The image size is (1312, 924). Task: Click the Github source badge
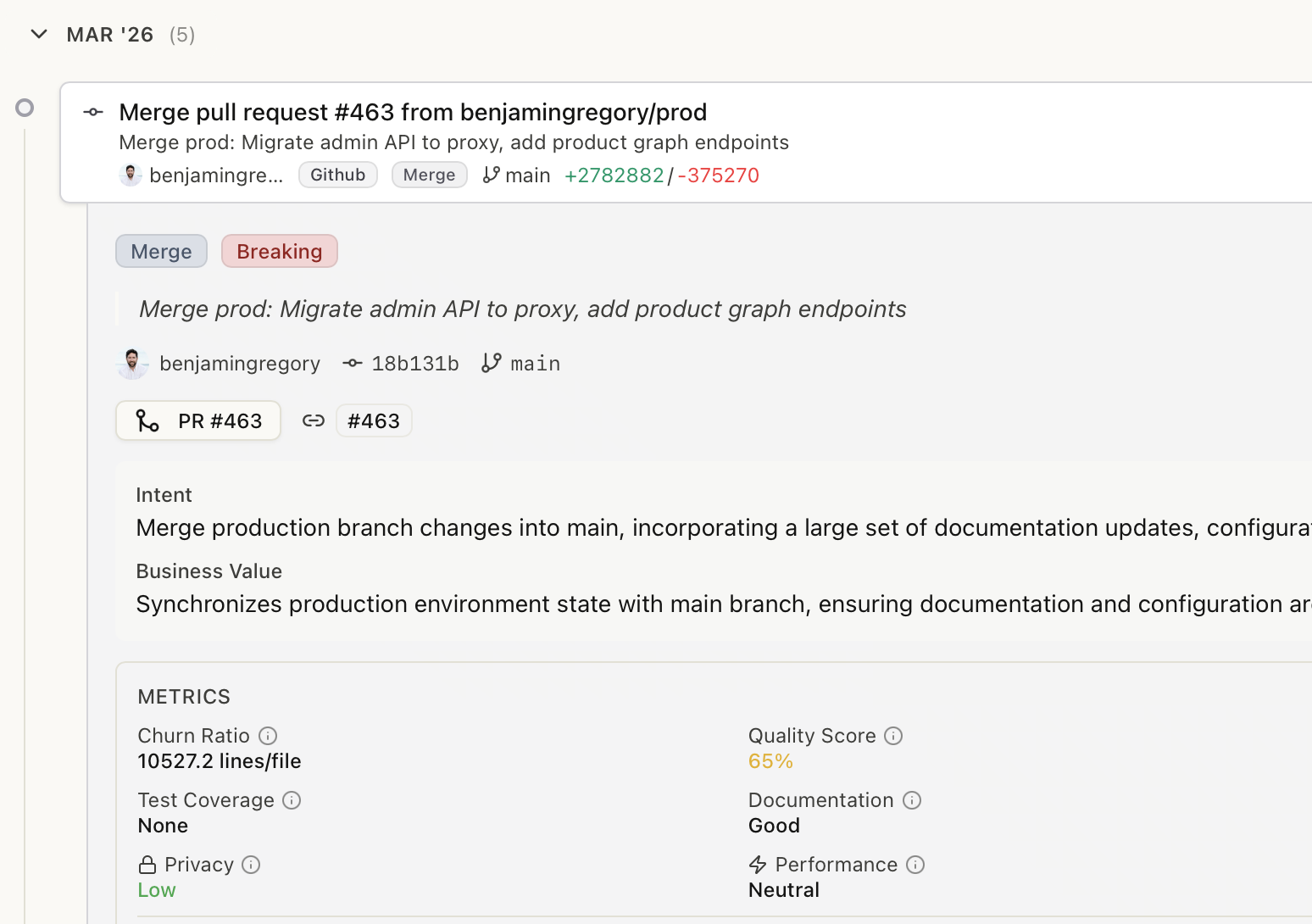(x=337, y=175)
